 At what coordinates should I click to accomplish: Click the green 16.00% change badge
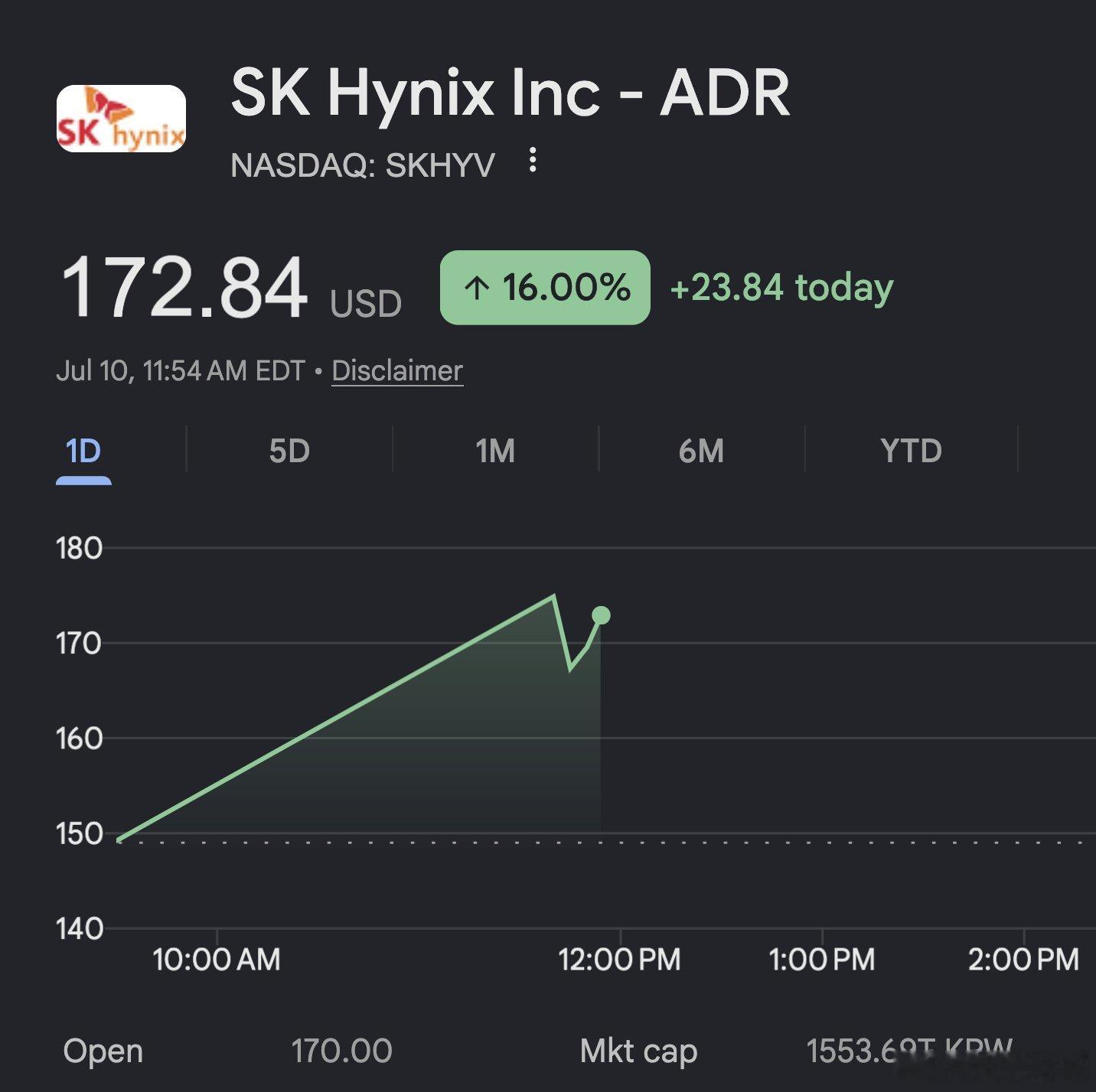(545, 288)
